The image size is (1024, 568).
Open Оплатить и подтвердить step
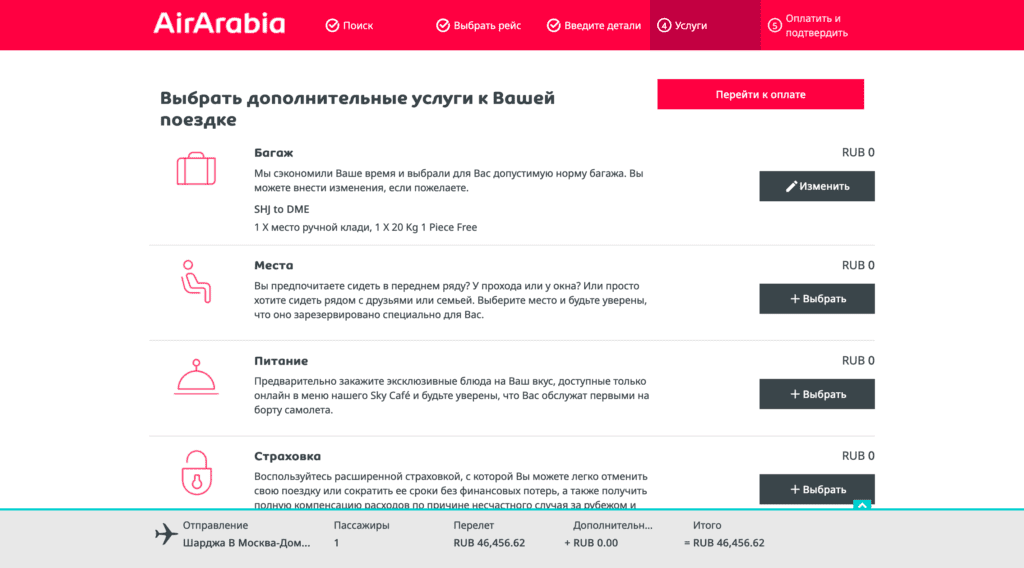pos(808,25)
